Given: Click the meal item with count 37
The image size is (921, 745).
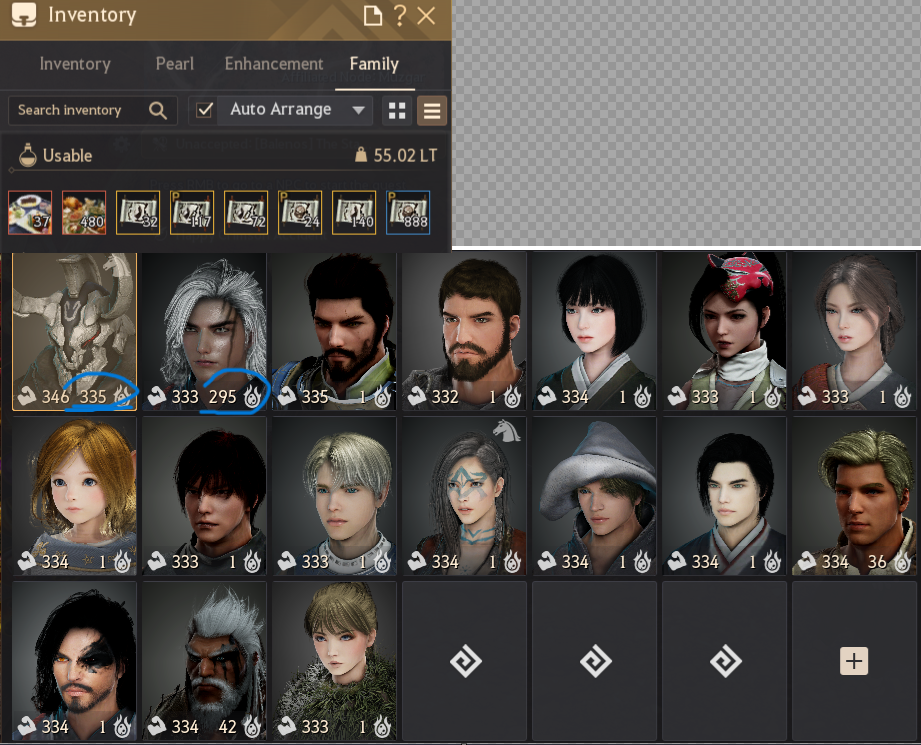Looking at the screenshot, I should coord(30,213).
